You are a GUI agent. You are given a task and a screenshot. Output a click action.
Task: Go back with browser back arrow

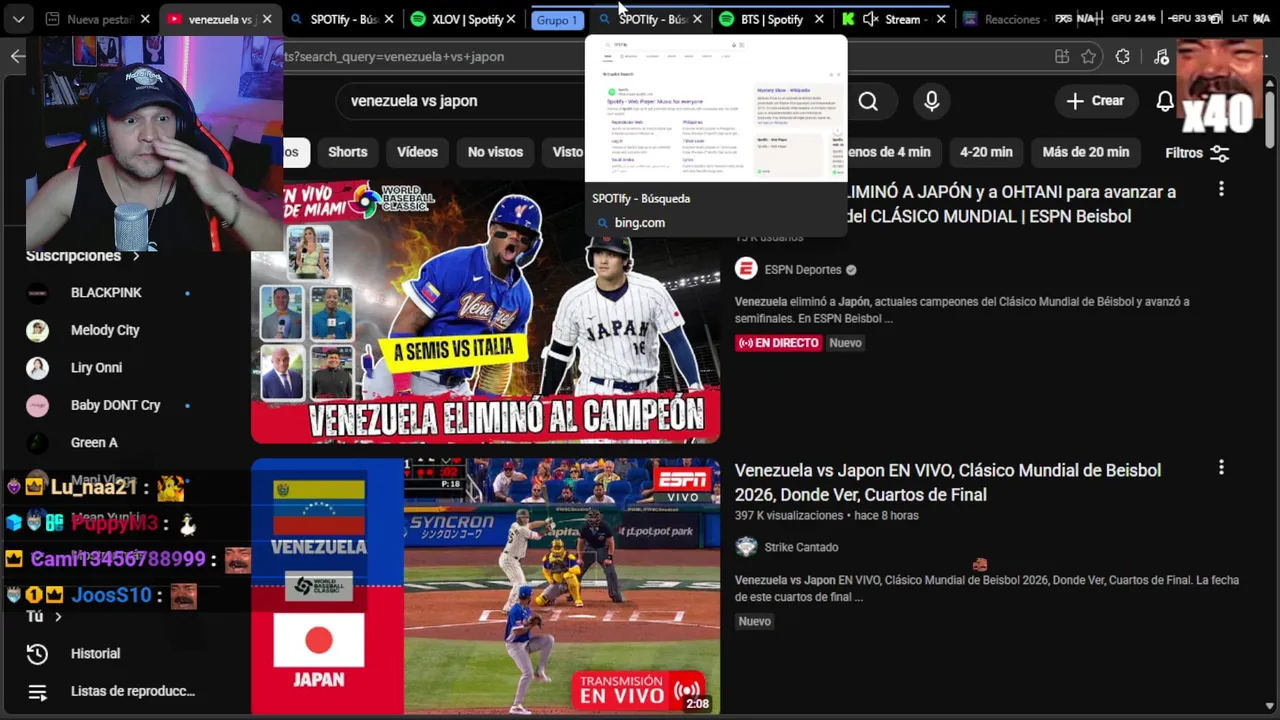coord(18,56)
